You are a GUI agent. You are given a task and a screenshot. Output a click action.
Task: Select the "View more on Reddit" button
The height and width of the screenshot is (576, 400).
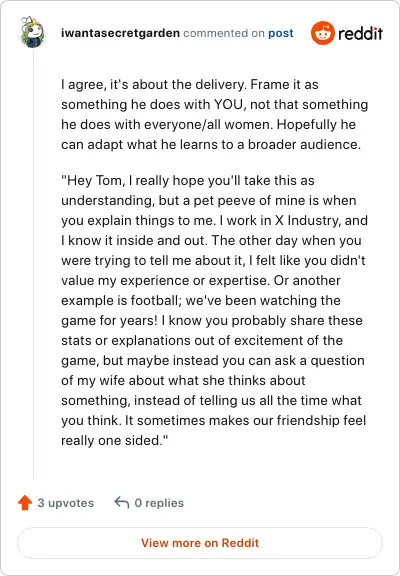pos(200,543)
